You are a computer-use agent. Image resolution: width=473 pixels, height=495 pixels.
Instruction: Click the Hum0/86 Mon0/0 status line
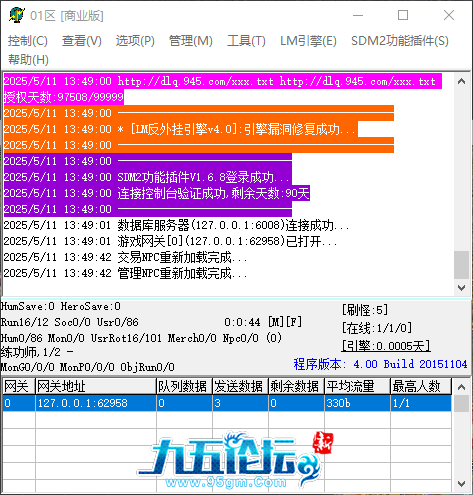(141, 338)
